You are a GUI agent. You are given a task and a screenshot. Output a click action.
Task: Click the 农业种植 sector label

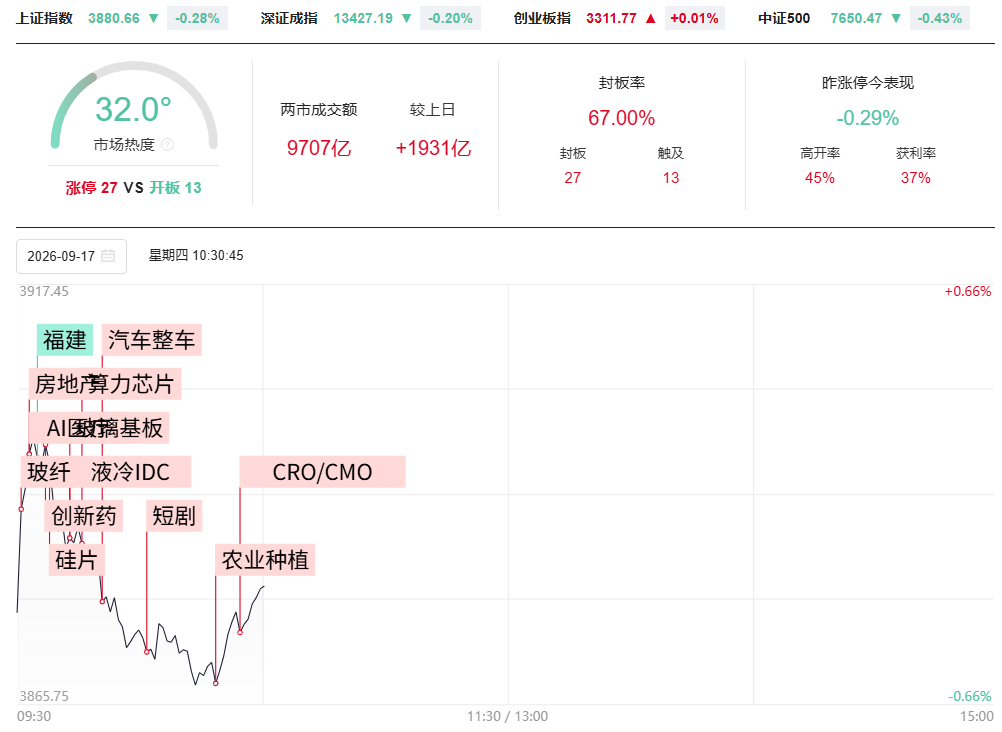[x=265, y=560]
